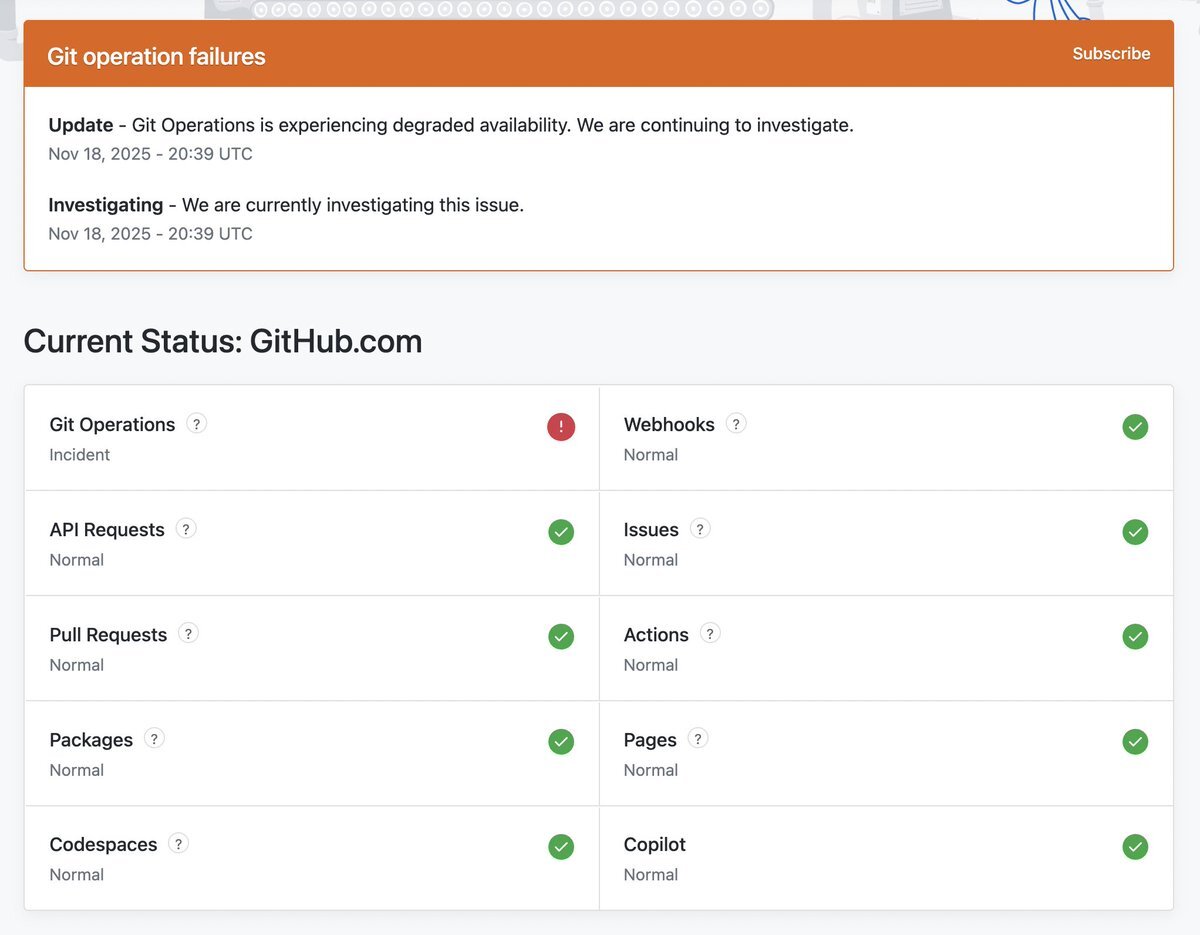The height and width of the screenshot is (935, 1200).
Task: Open the Webhooks help question mark
Action: tap(736, 424)
